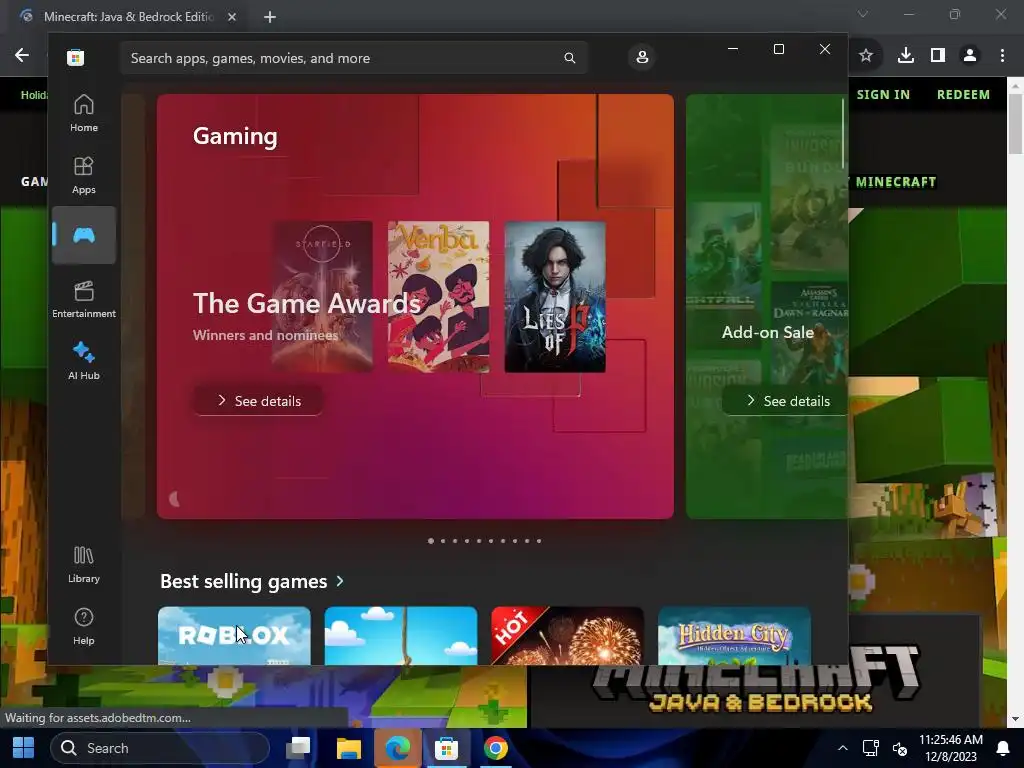The width and height of the screenshot is (1024, 768).
Task: Select the Lies of P game cover
Action: tap(555, 297)
